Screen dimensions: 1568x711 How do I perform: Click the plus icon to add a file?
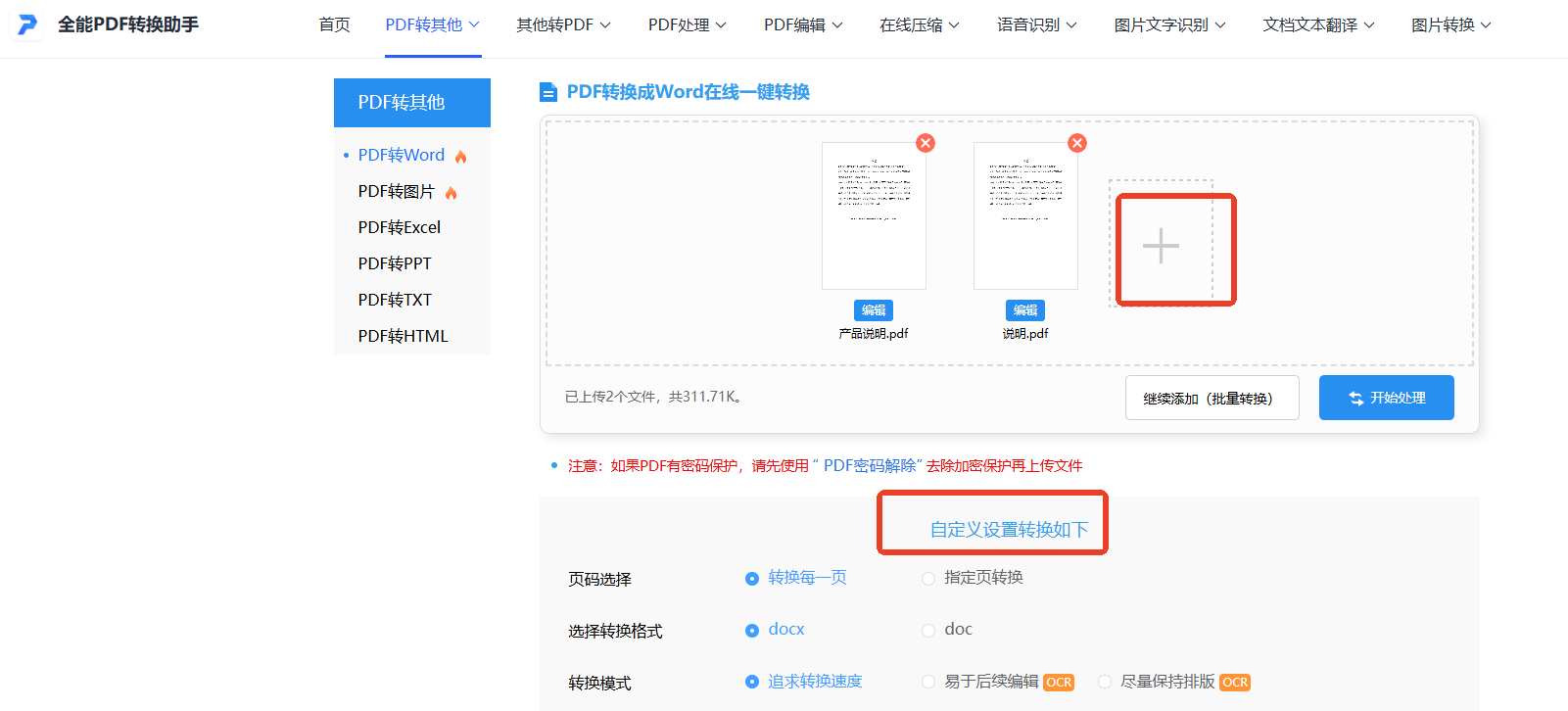tap(1161, 246)
